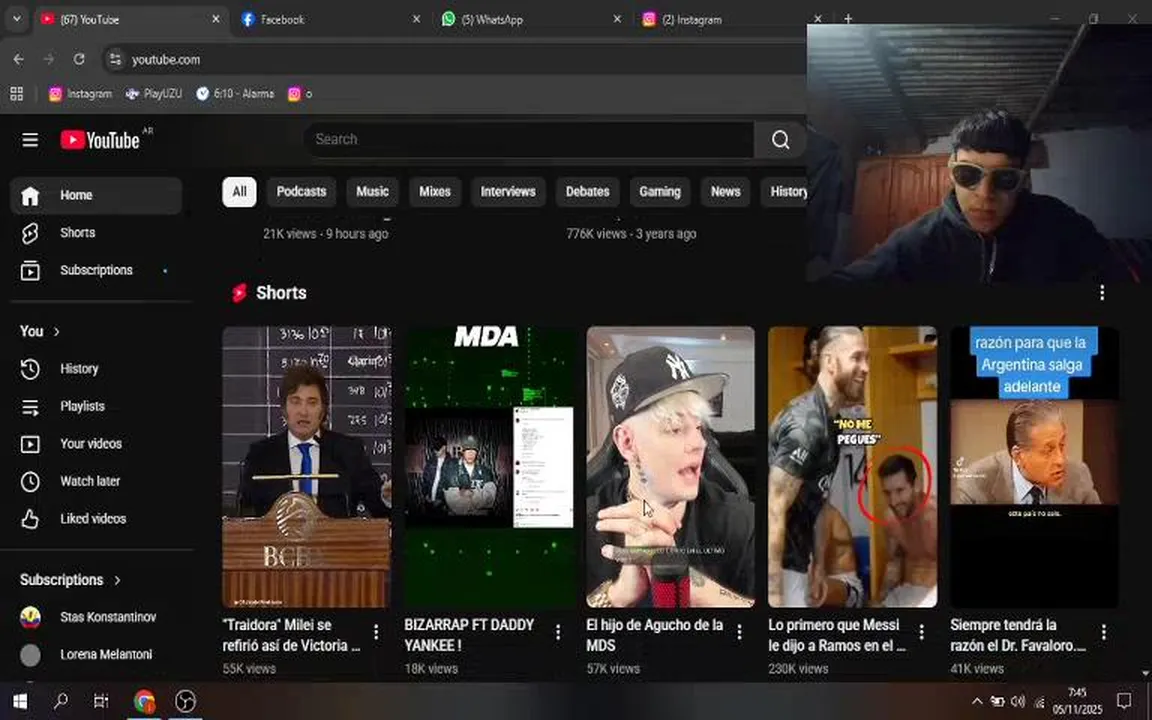This screenshot has height=720, width=1152.
Task: Open Home in the sidebar
Action: click(96, 195)
